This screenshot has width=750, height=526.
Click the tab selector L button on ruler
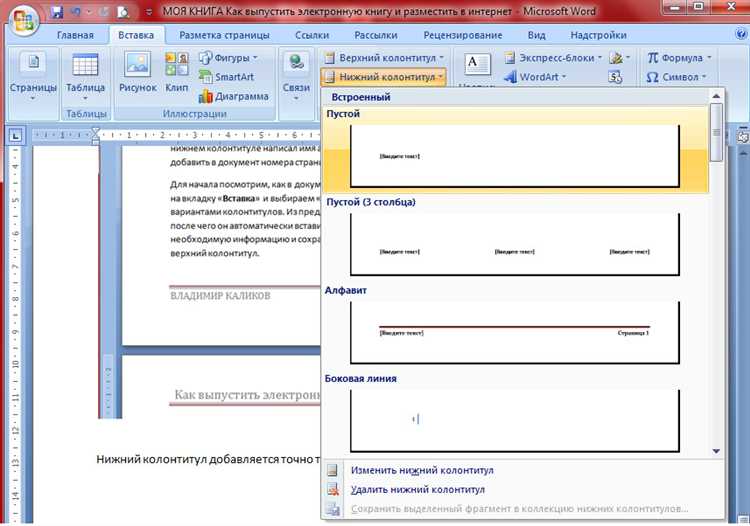15,136
